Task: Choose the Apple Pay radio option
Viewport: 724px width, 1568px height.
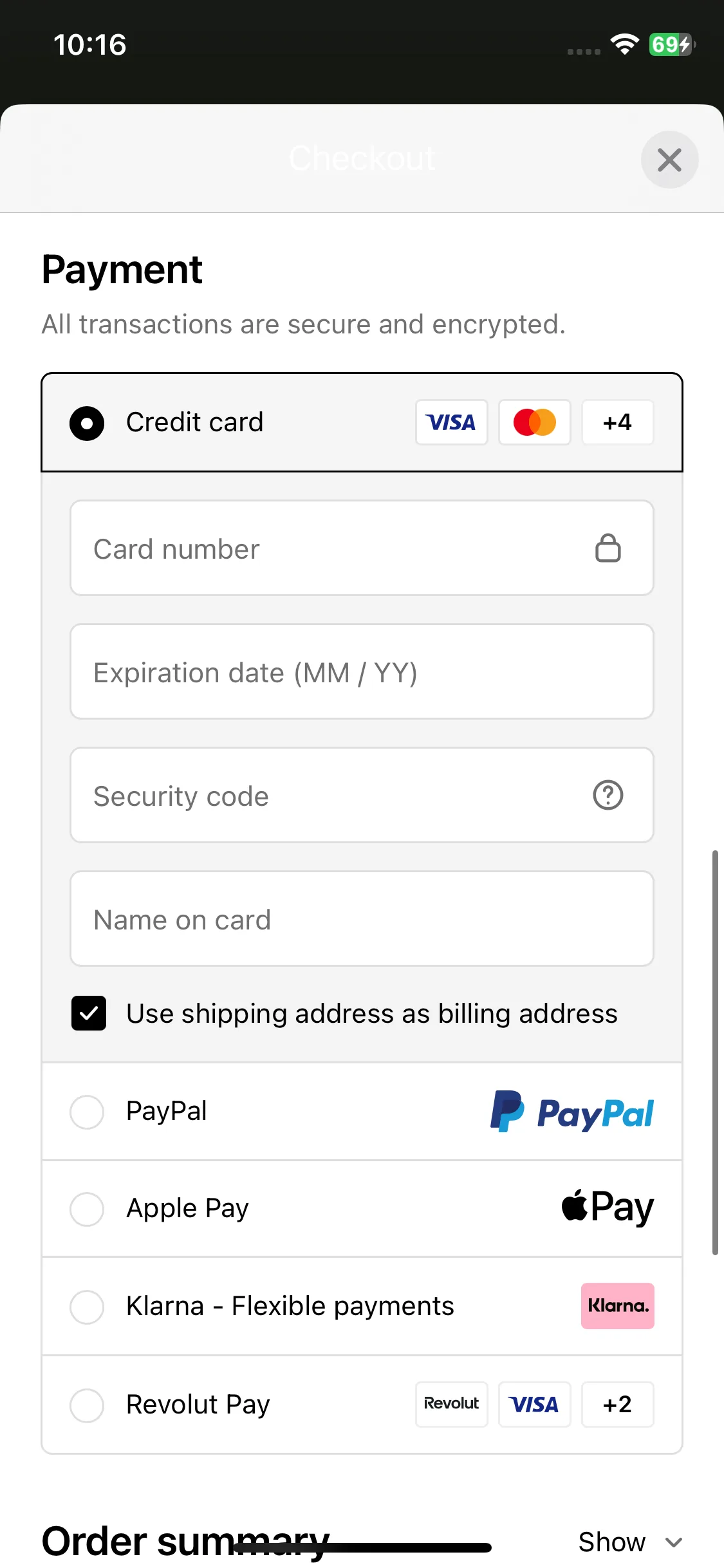Action: pos(87,1209)
